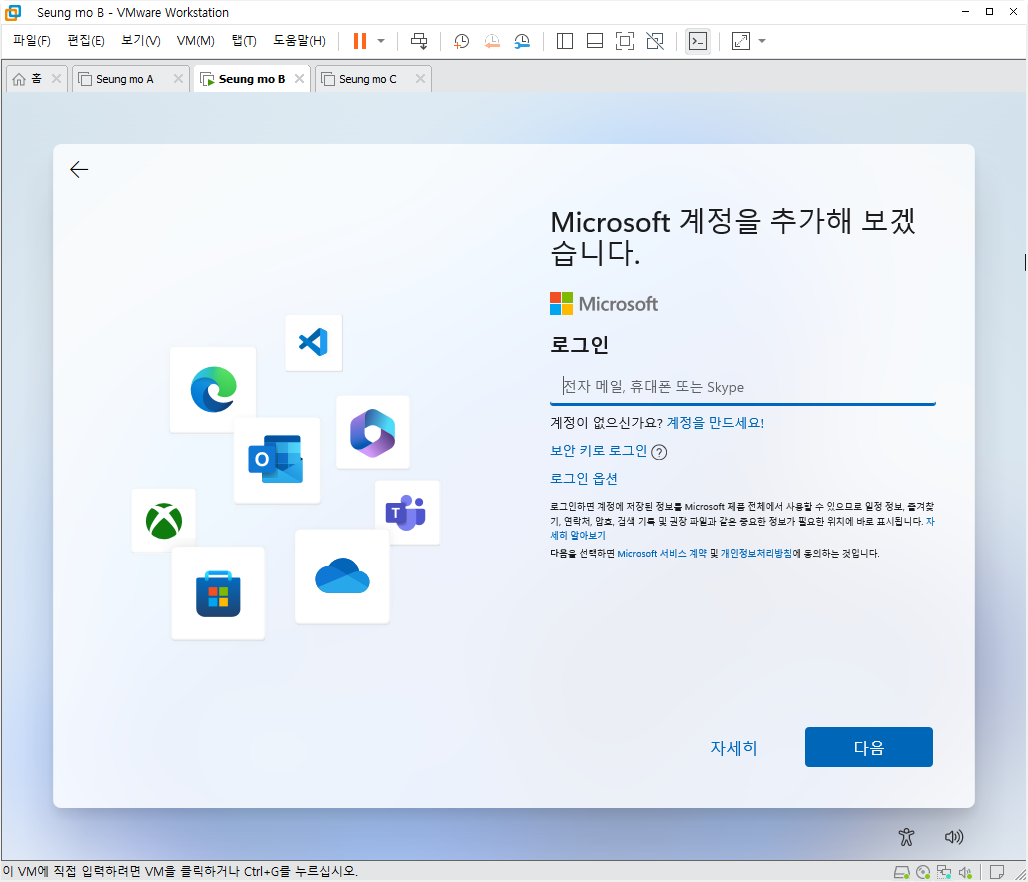Toggle the library sidebar panel icon
The image size is (1028, 882).
[x=564, y=41]
